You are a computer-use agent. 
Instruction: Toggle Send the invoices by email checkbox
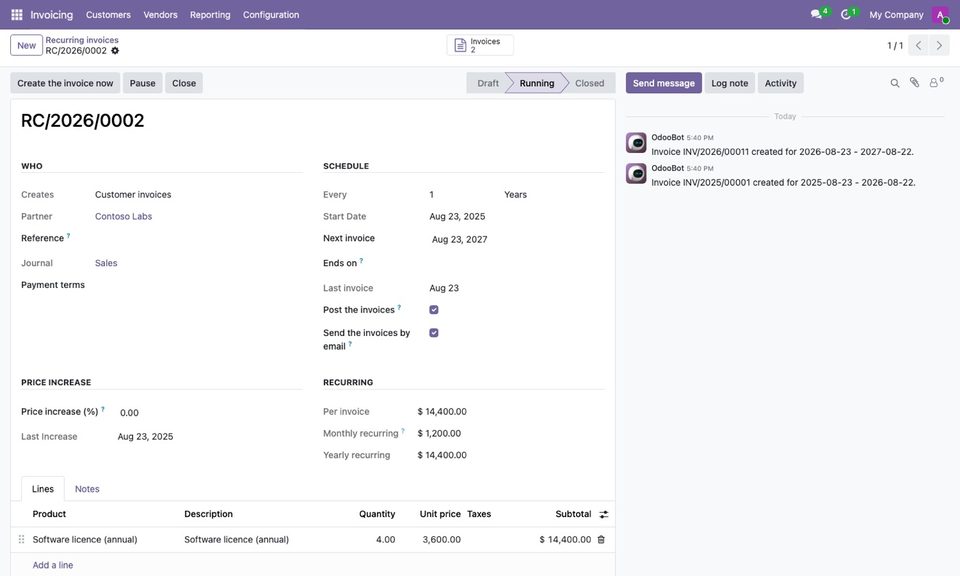433,333
